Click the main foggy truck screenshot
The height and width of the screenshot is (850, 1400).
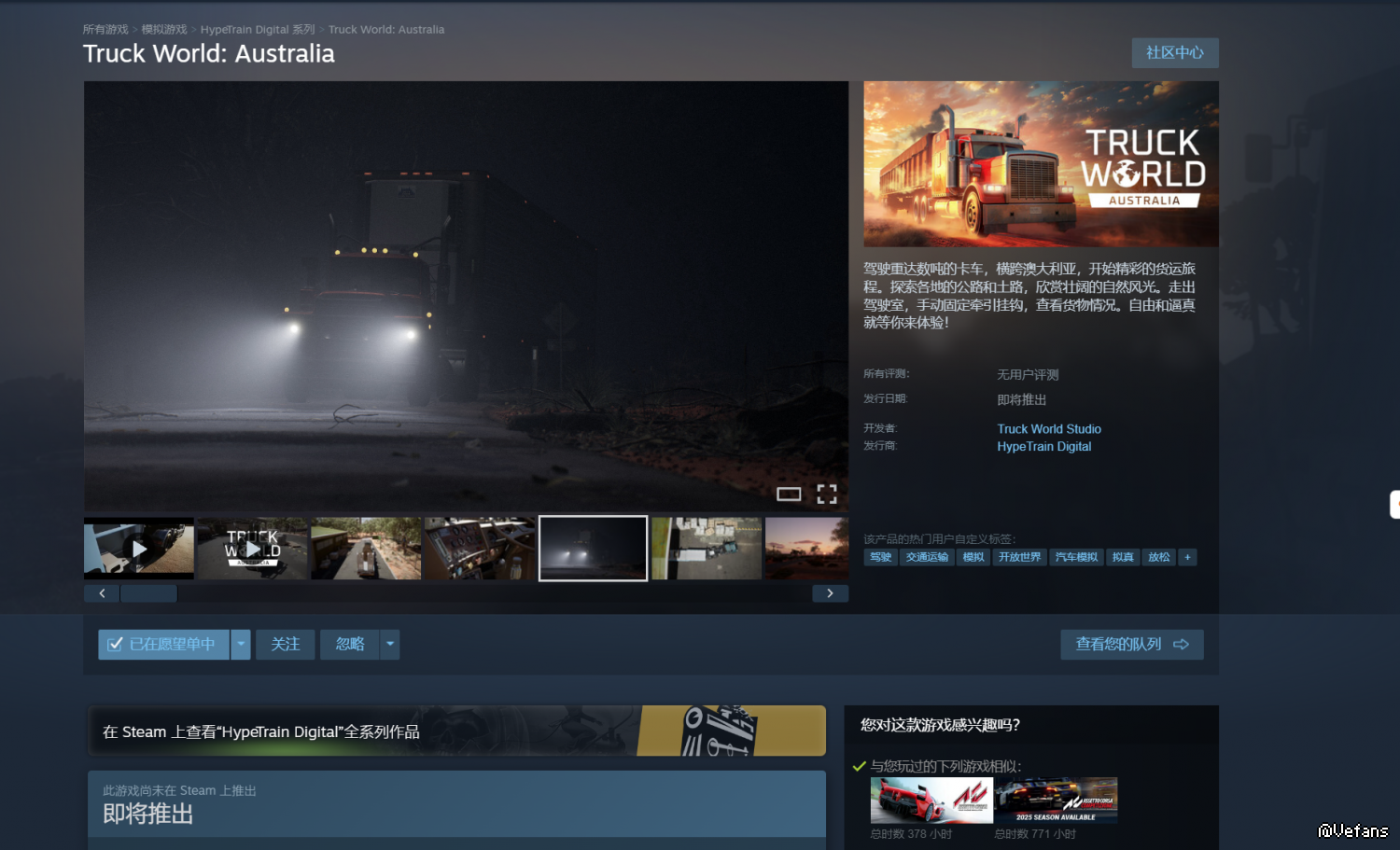coord(466,296)
